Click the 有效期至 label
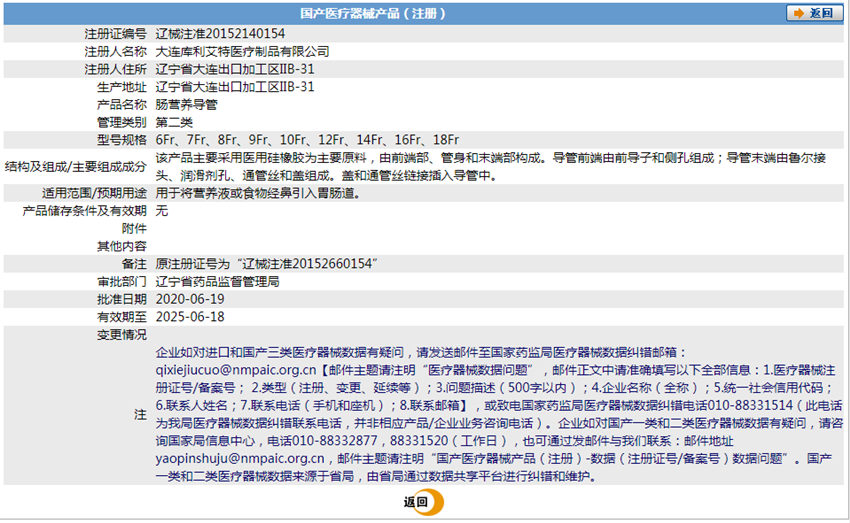850x523 pixels. [x=122, y=317]
